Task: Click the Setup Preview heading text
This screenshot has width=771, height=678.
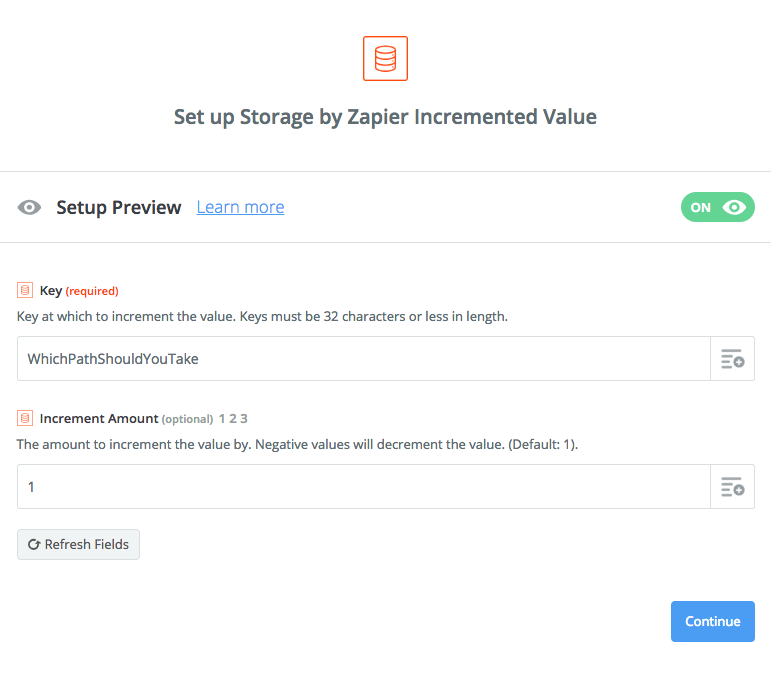Action: coord(119,207)
